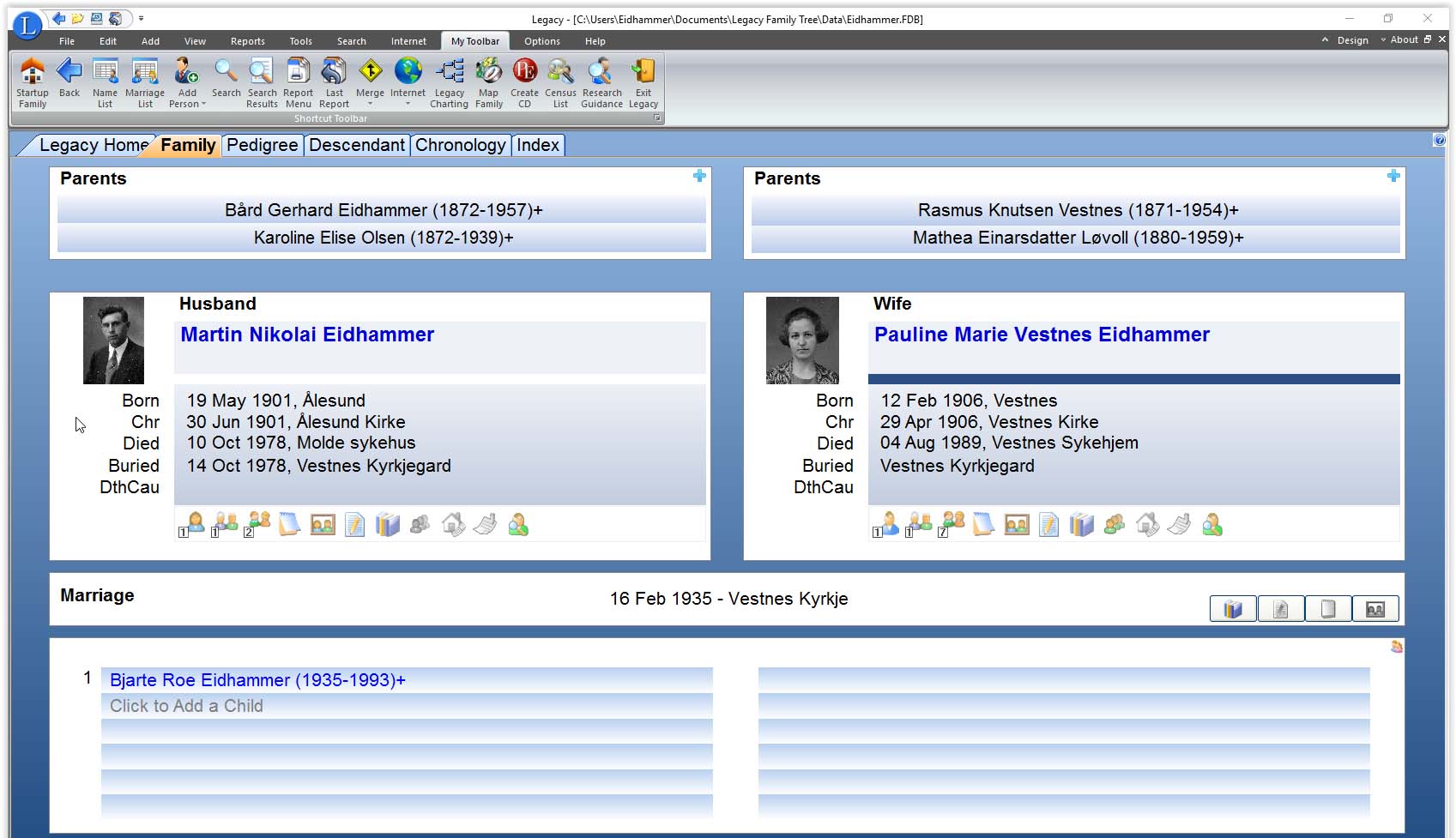Select child Bjarte Roe Eidhammer
1456x838 pixels.
pos(257,680)
